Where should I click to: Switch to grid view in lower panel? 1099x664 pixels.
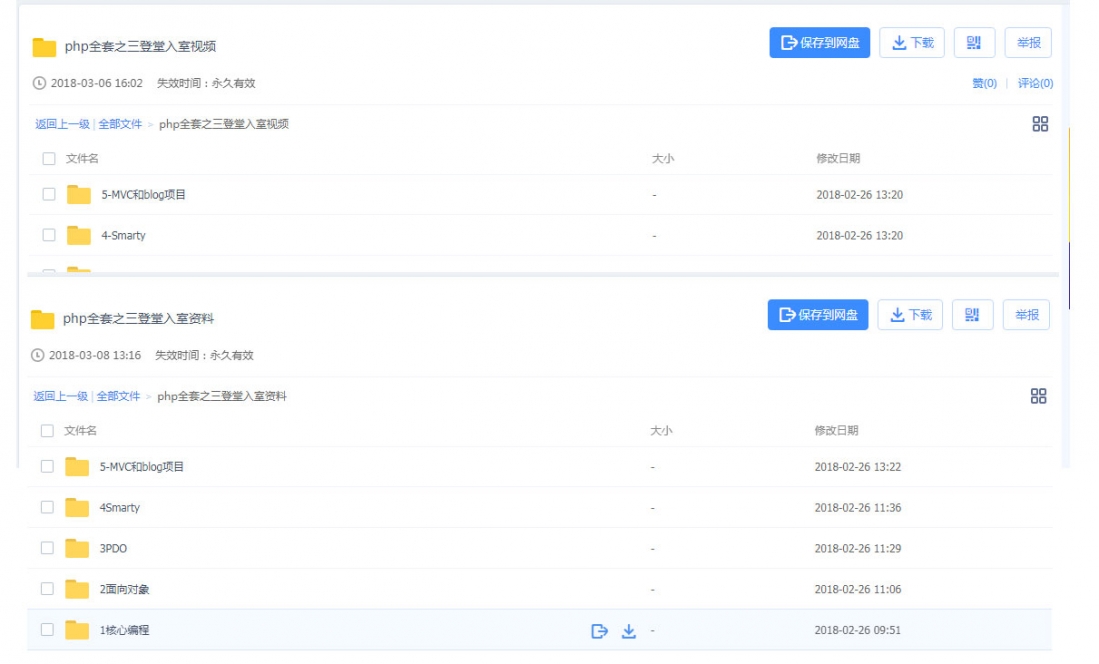[1038, 396]
